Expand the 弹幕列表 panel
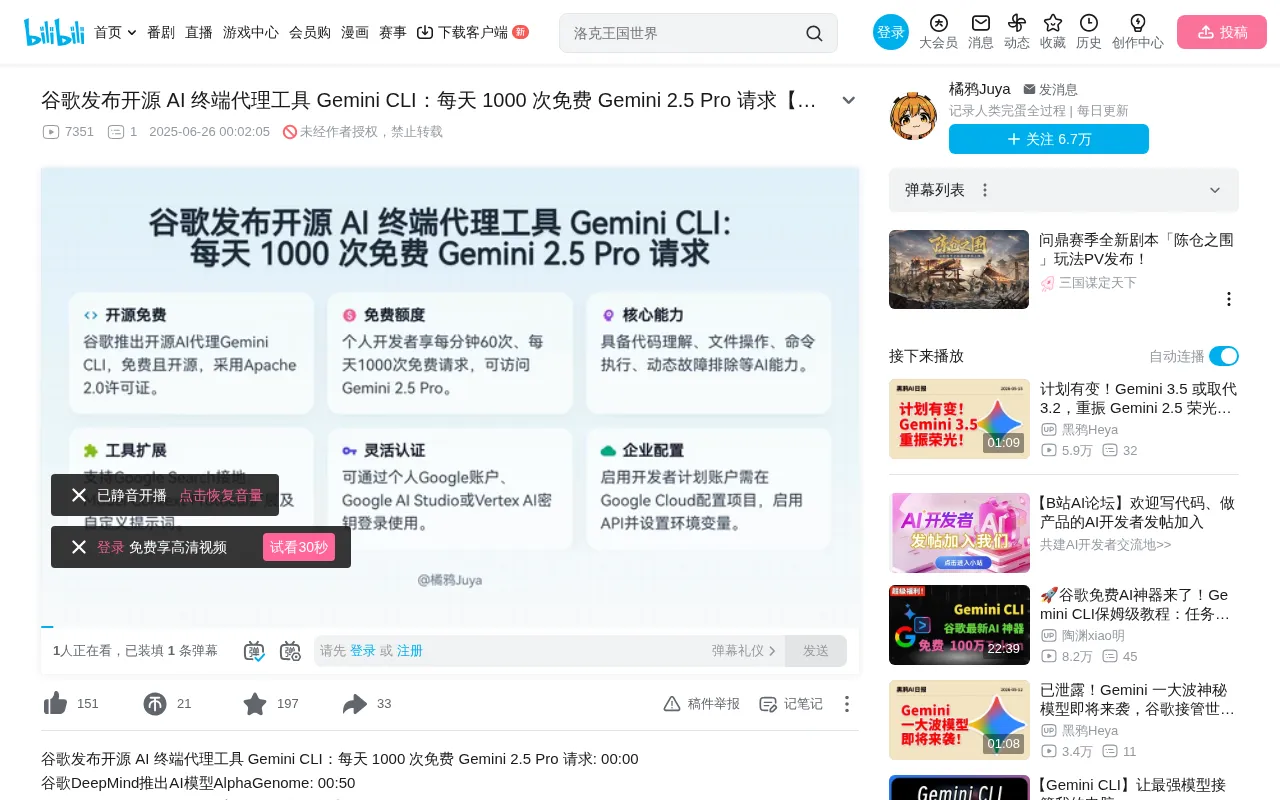 click(1215, 190)
